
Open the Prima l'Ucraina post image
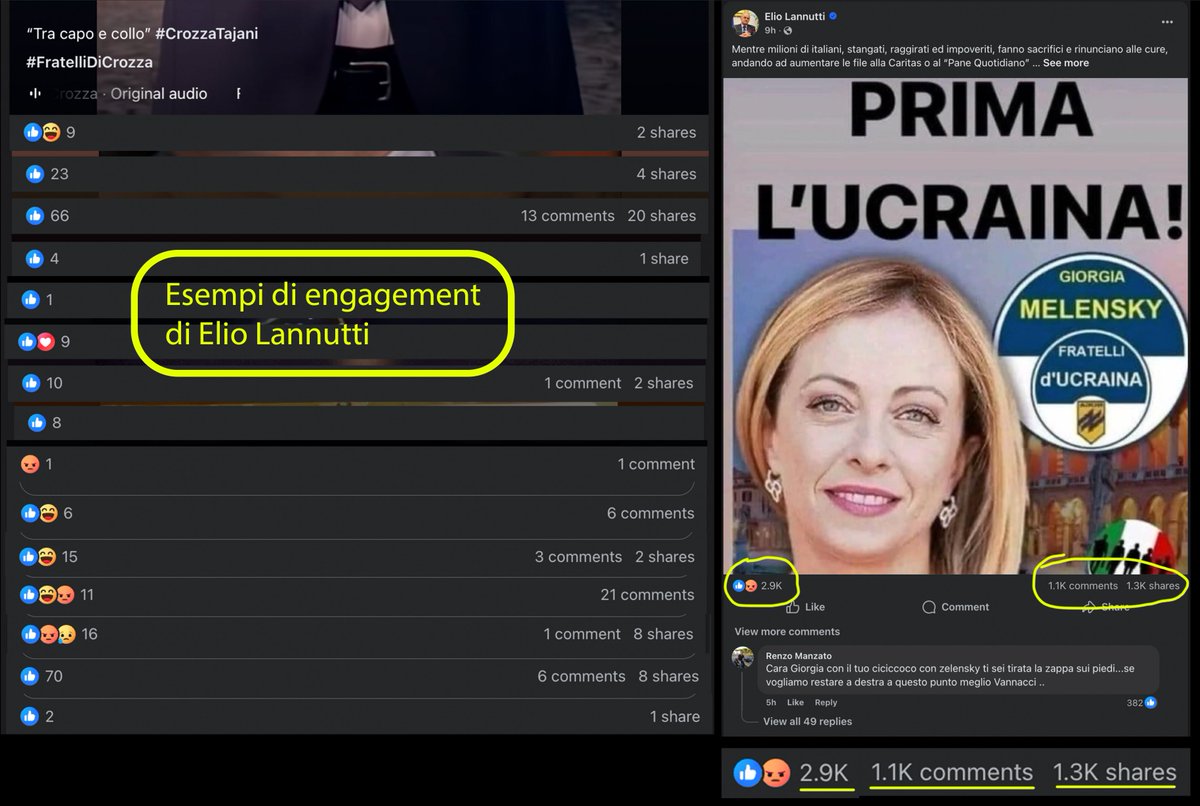click(x=957, y=326)
